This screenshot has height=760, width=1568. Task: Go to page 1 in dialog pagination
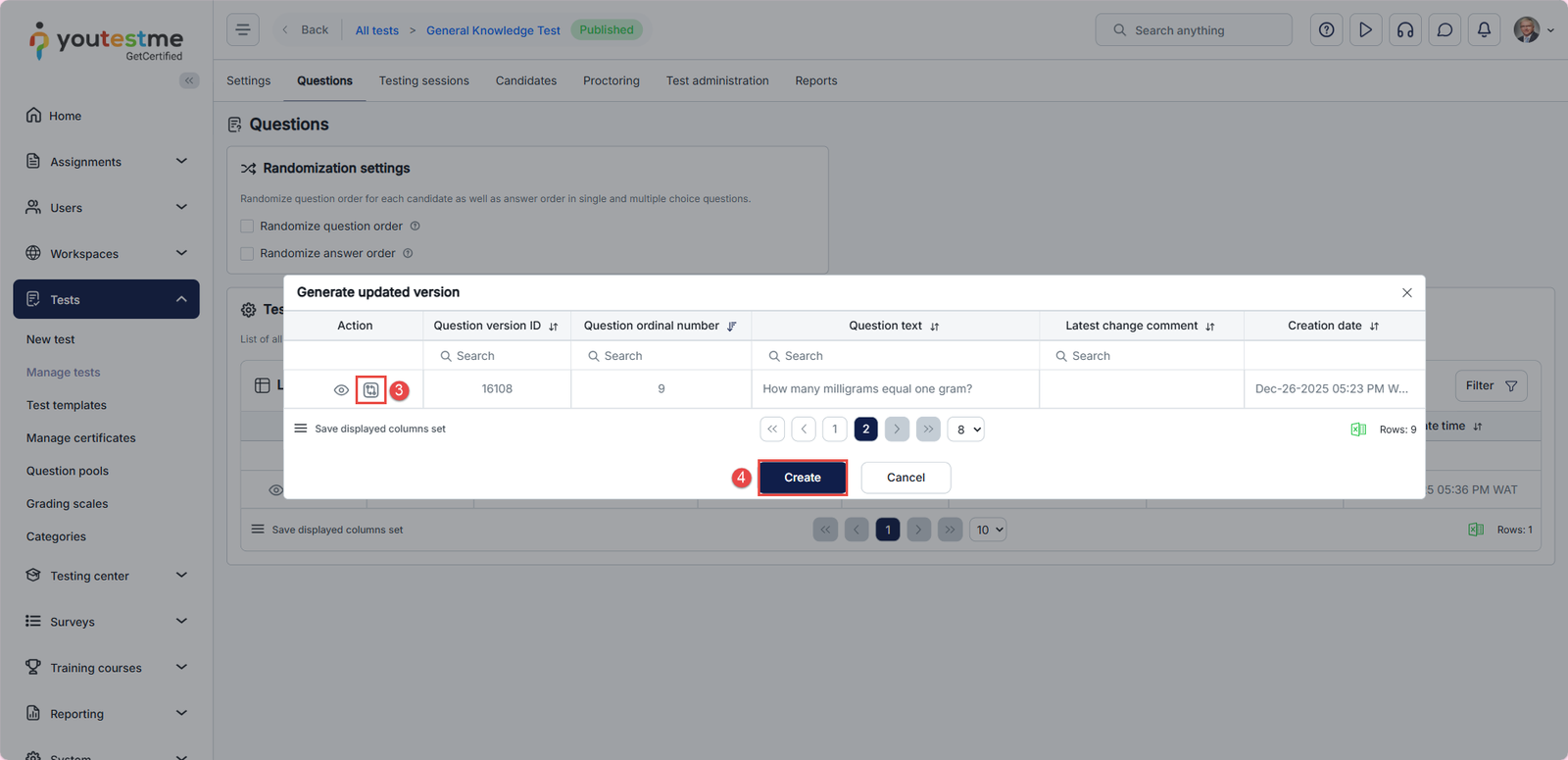pos(834,430)
